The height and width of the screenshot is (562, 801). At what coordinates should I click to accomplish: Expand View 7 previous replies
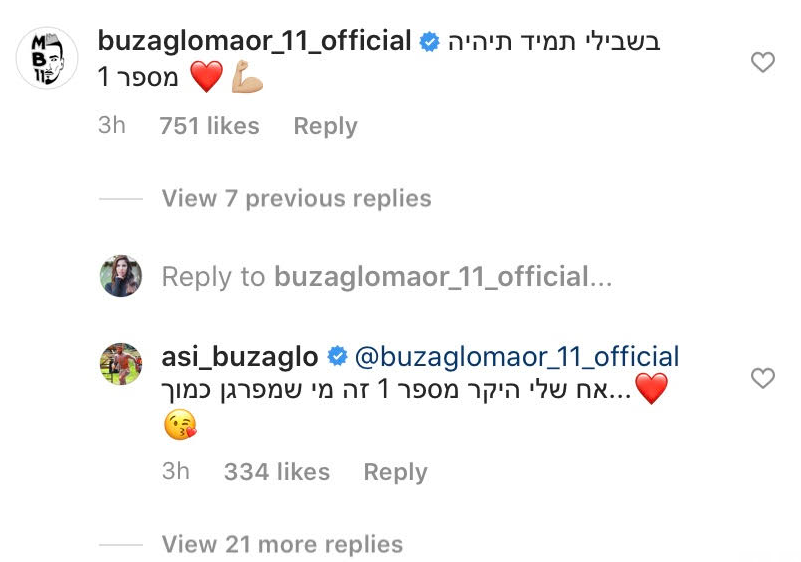[x=296, y=198]
